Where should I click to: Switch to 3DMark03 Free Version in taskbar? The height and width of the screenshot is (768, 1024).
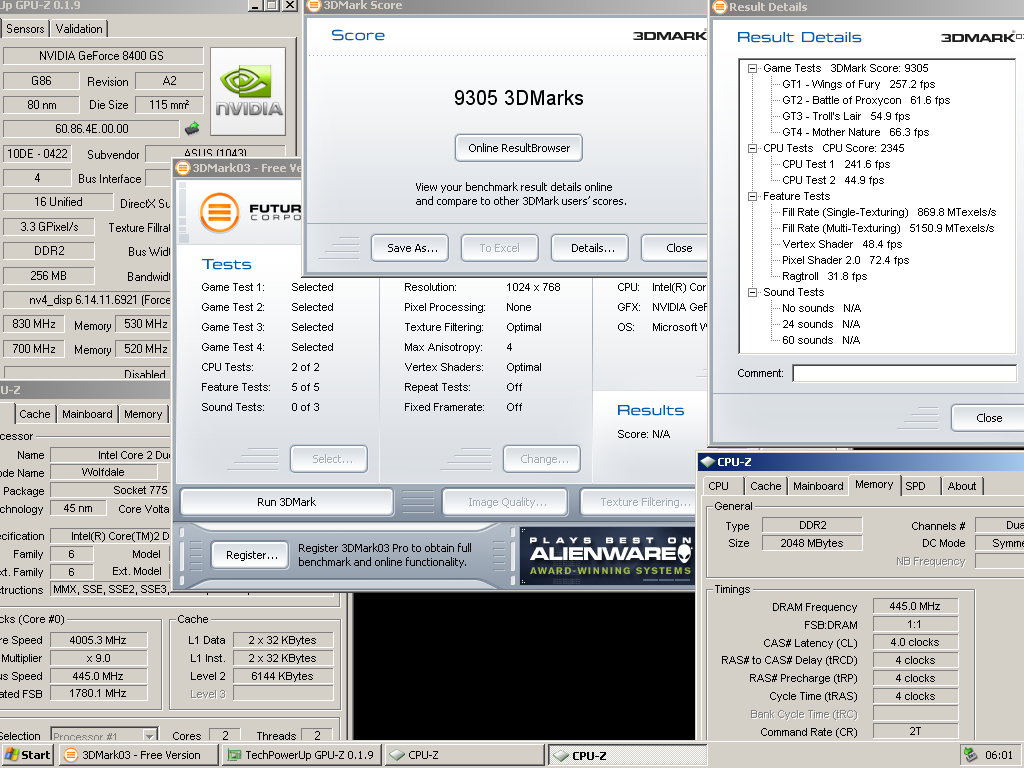139,755
